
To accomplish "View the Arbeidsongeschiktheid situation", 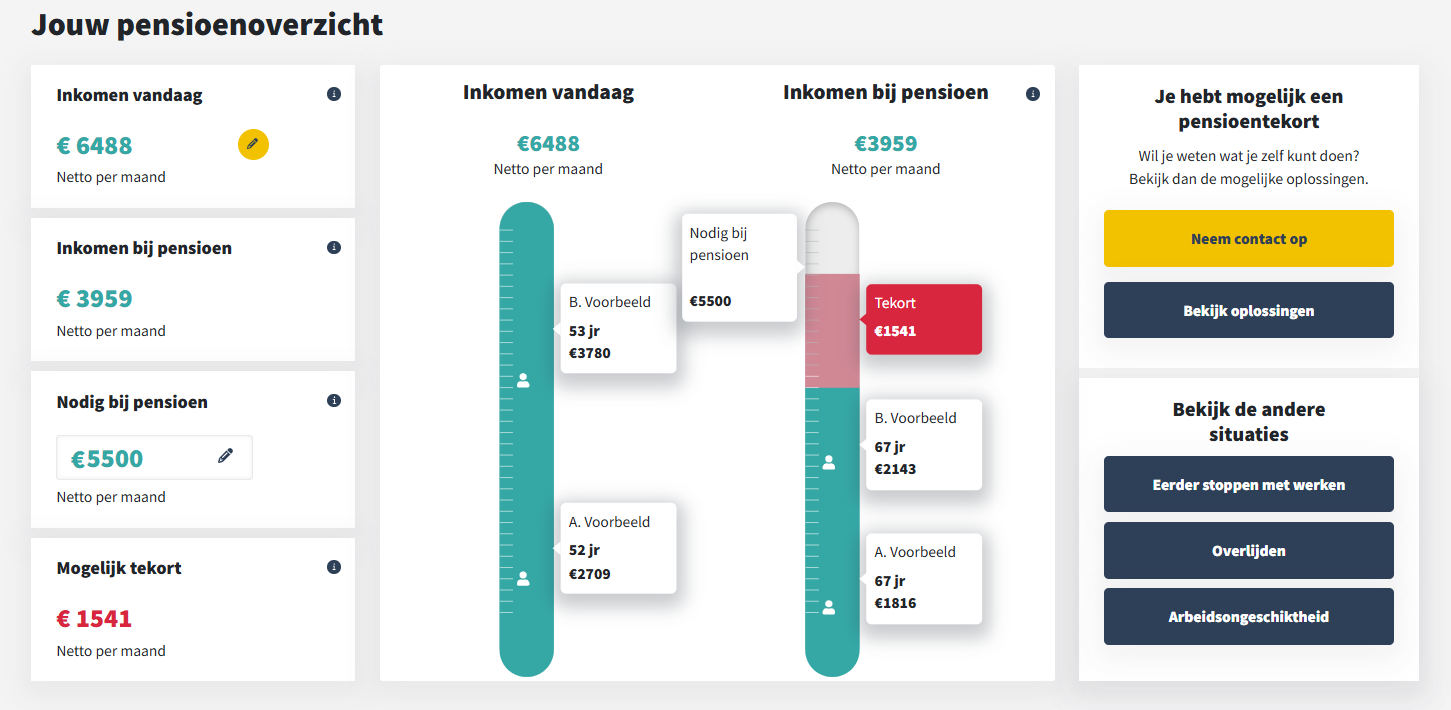I will click(1248, 617).
